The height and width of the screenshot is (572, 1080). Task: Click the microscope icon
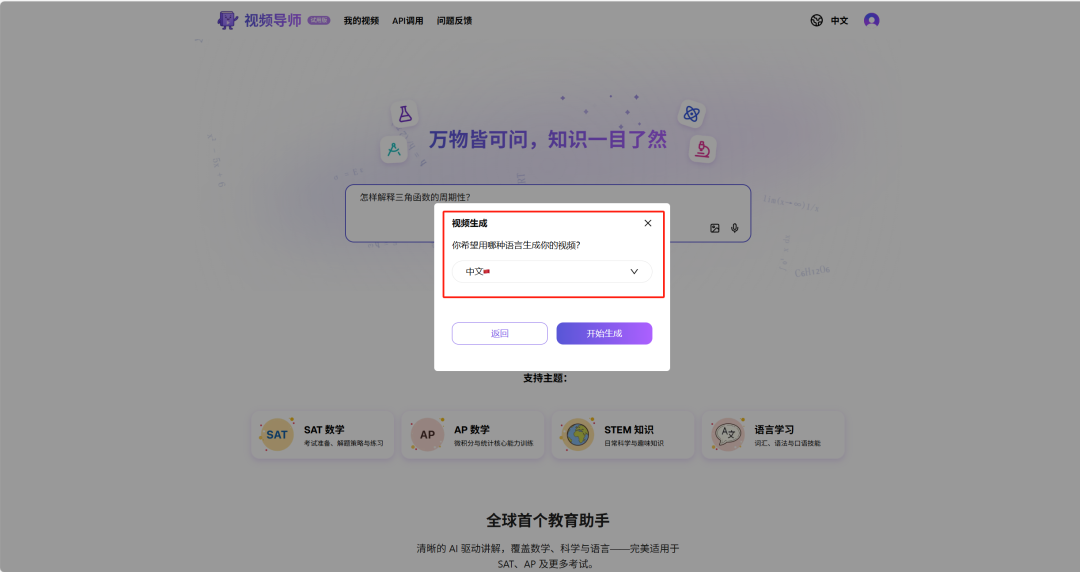pyautogui.click(x=702, y=149)
